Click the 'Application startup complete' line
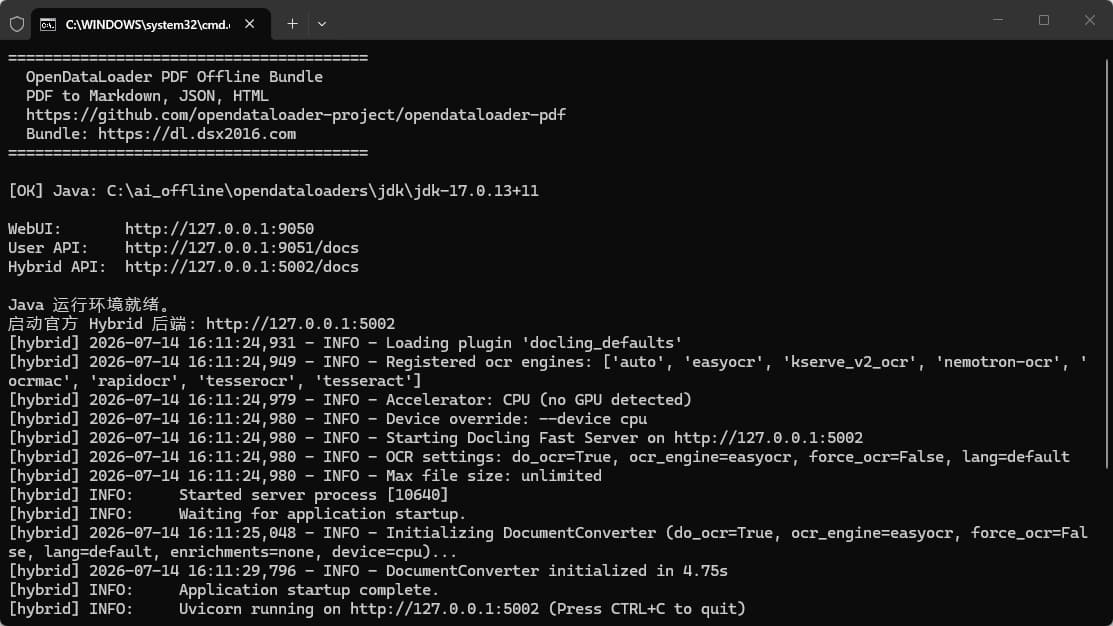Image resolution: width=1113 pixels, height=626 pixels. pos(224,590)
